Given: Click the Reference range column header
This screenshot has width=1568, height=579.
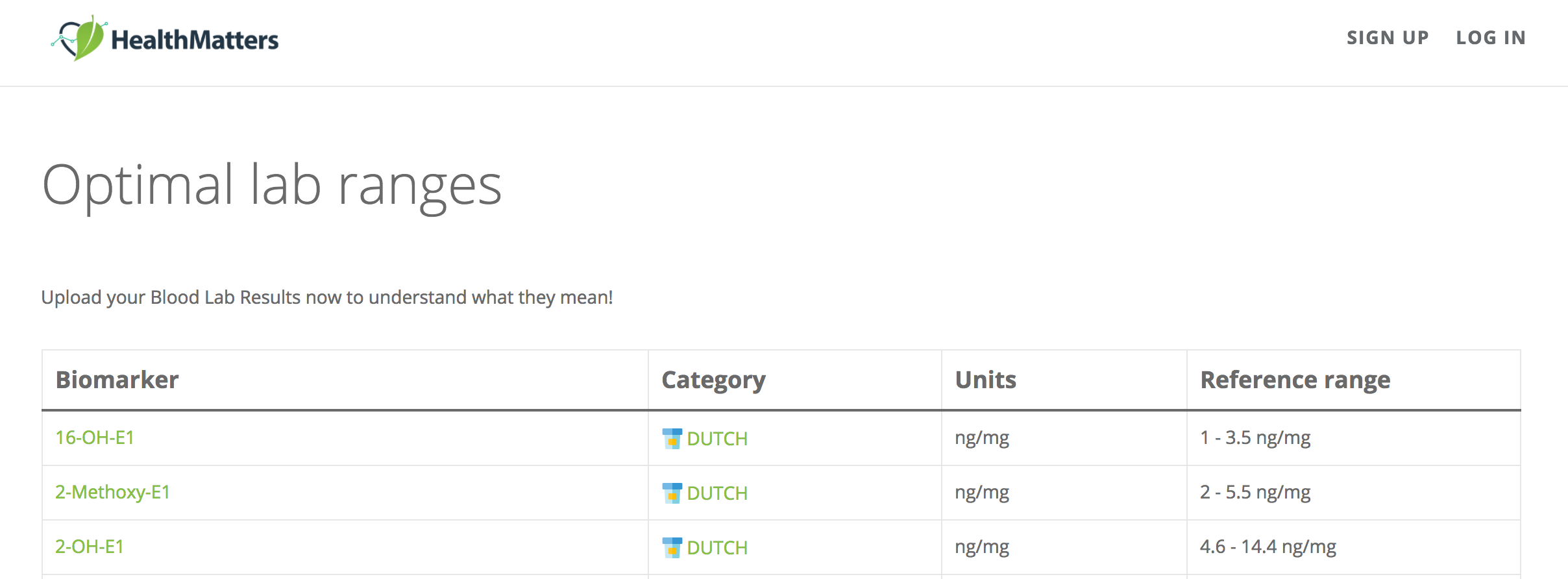Looking at the screenshot, I should [1295, 380].
